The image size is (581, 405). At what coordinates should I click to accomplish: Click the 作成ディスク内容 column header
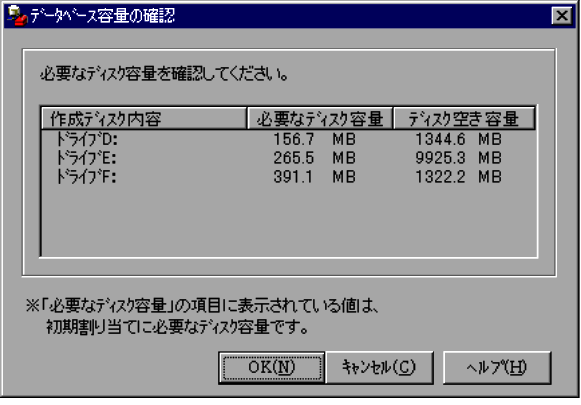[x=144, y=119]
